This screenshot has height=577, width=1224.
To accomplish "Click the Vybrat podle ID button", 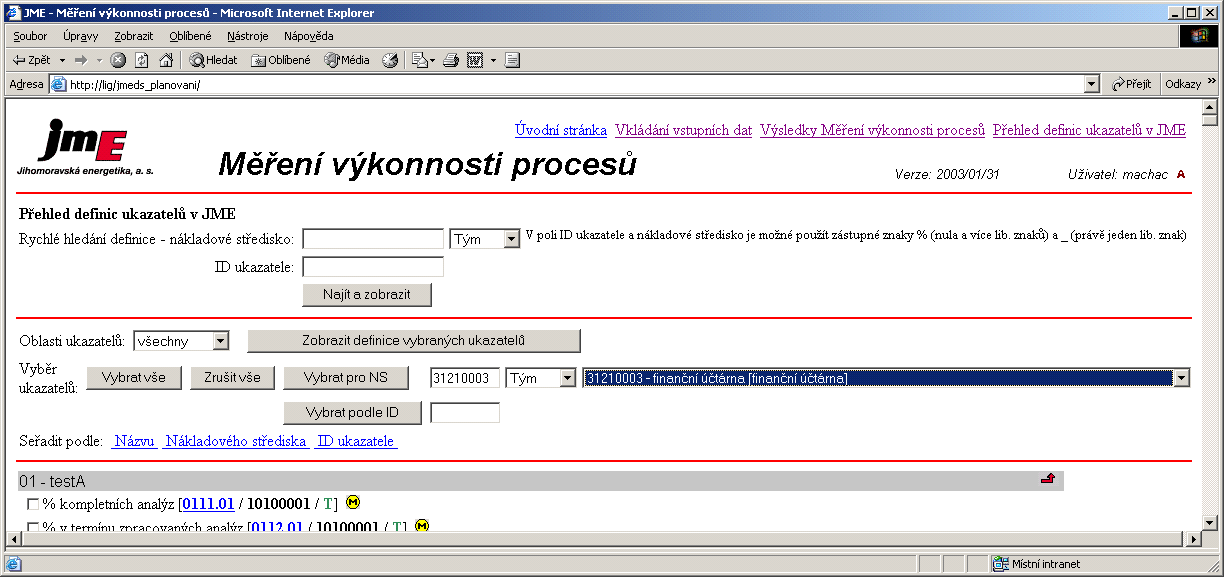I will coord(352,413).
